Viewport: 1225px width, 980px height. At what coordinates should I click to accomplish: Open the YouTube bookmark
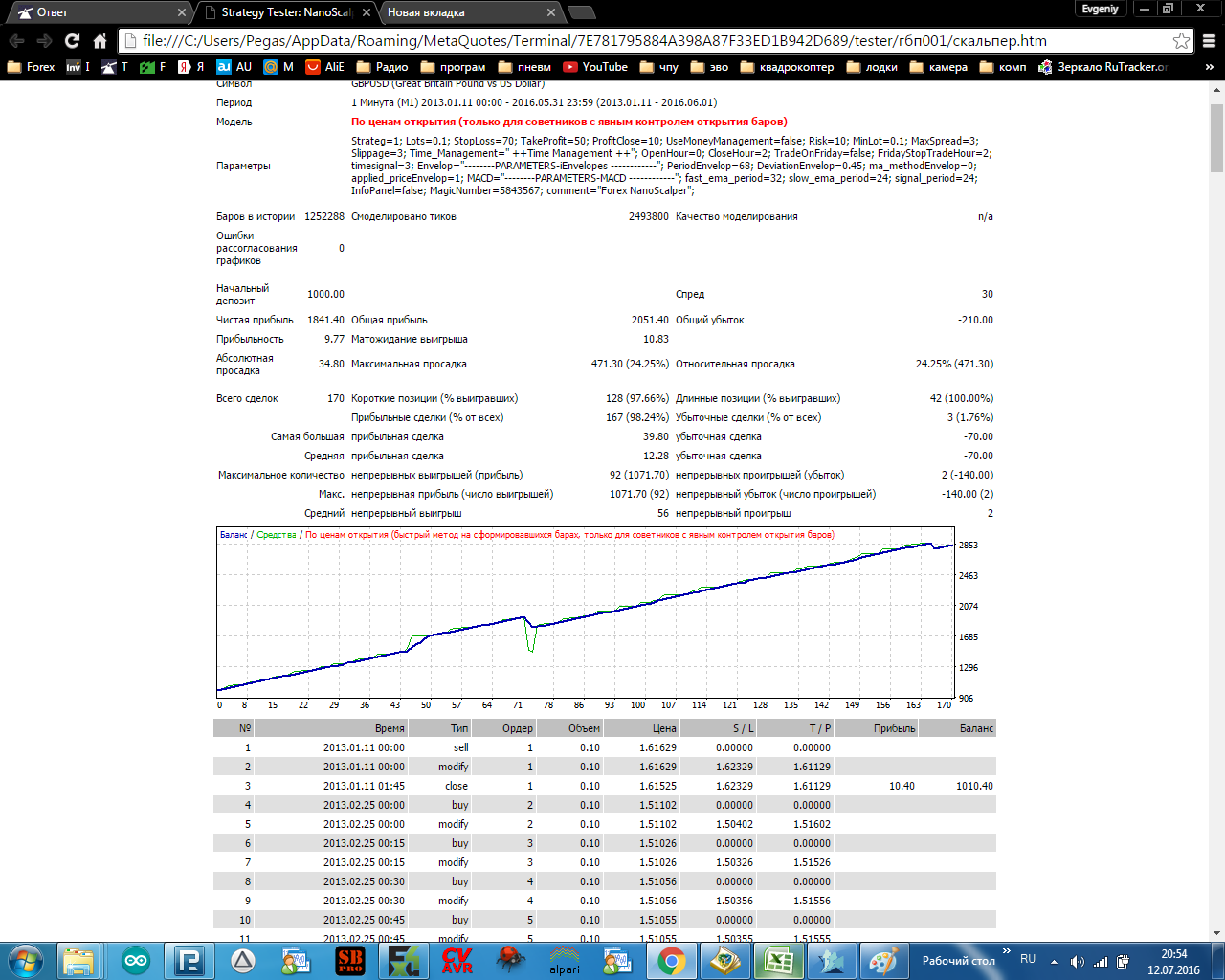click(595, 67)
